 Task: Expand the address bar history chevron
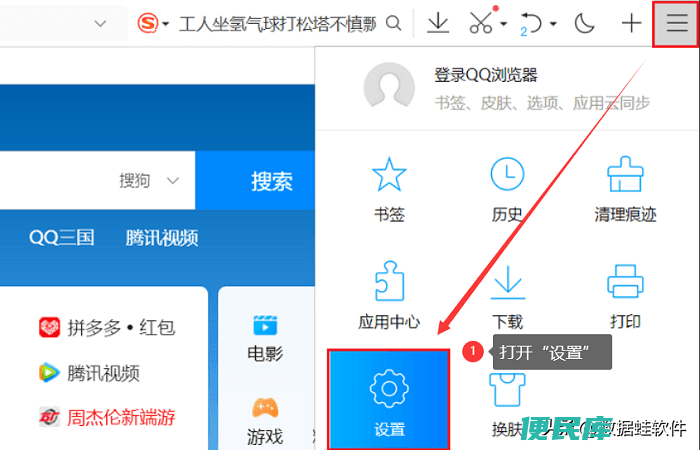[101, 23]
